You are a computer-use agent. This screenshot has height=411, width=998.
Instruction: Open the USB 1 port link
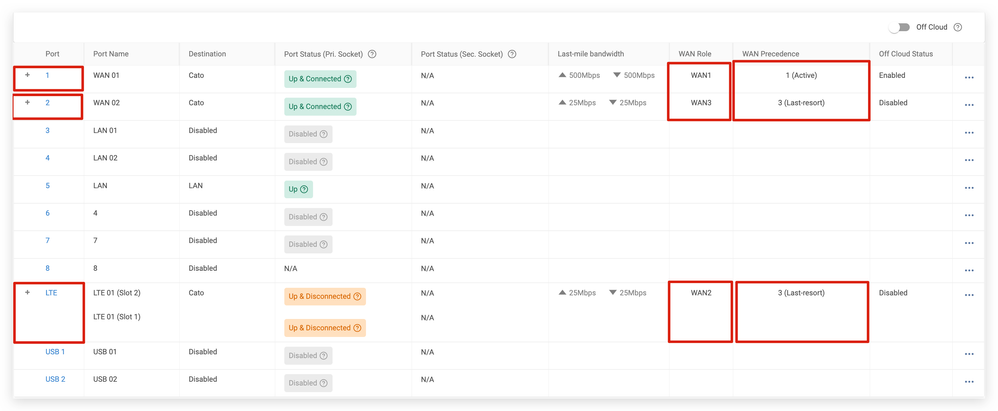(55, 352)
